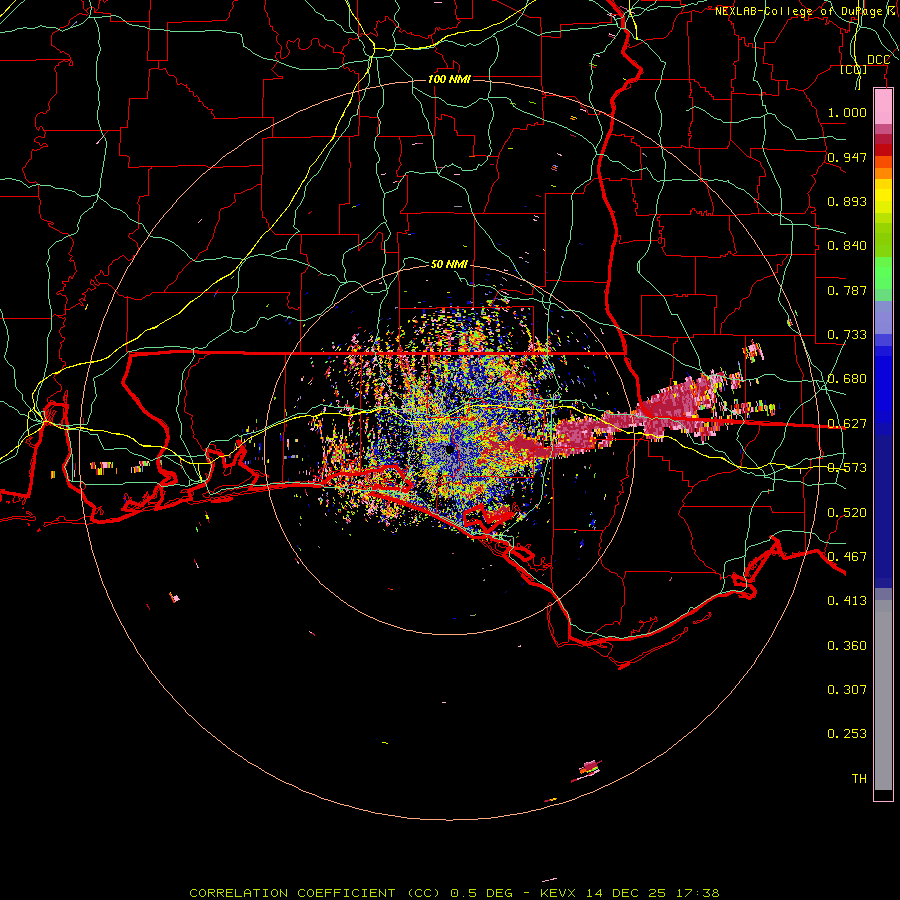Image resolution: width=900 pixels, height=900 pixels.
Task: Click the 100 NMI range ring label
Action: click(x=449, y=79)
